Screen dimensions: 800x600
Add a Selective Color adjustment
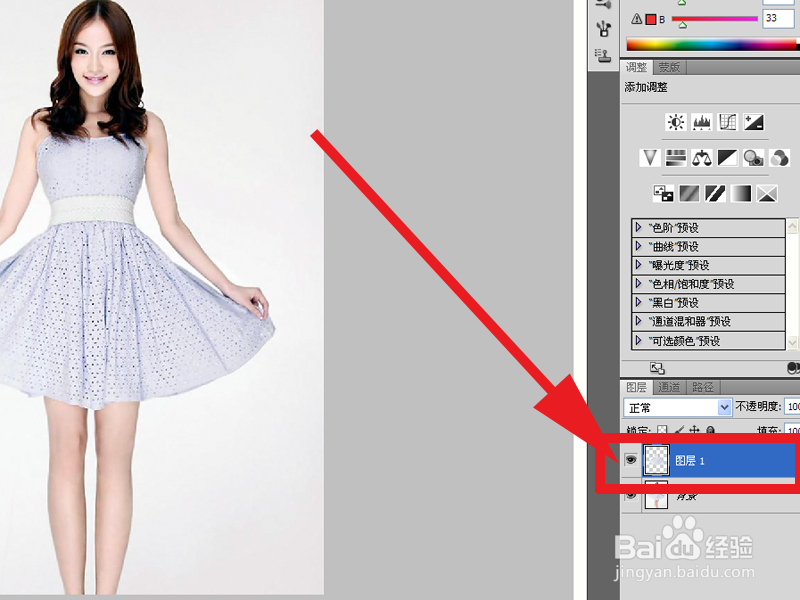767,193
